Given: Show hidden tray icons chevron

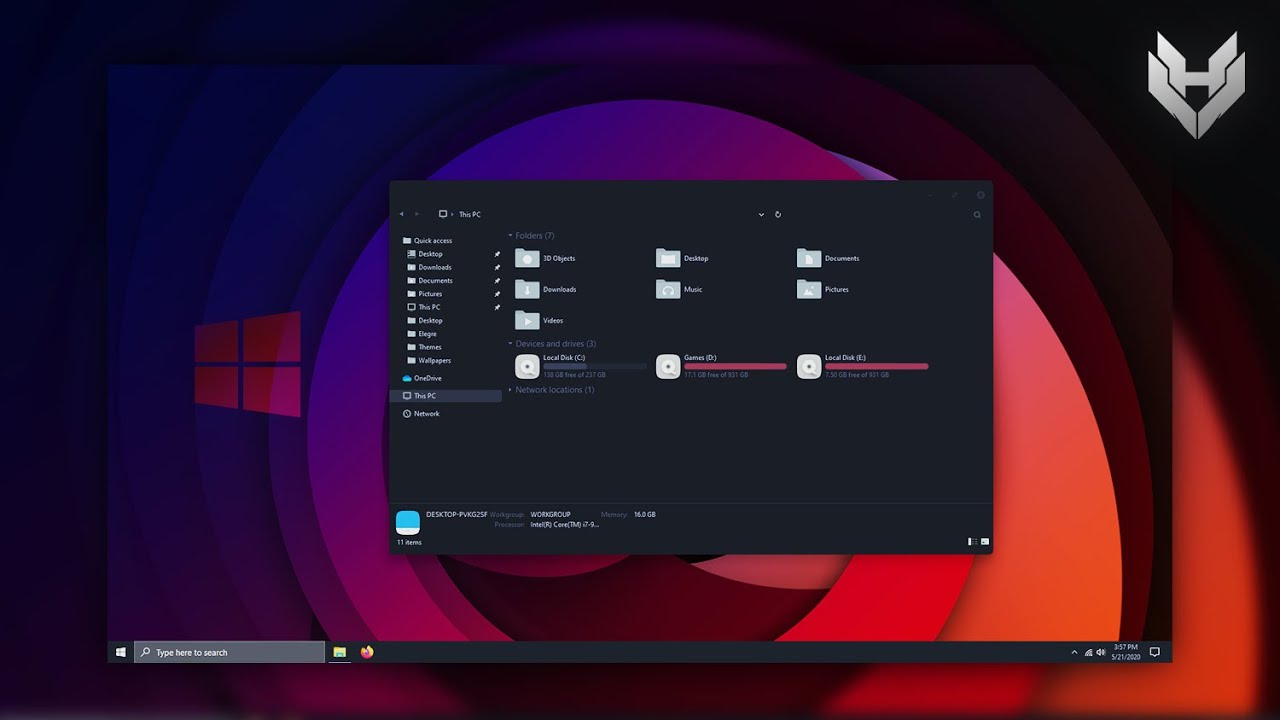Looking at the screenshot, I should pos(1075,652).
